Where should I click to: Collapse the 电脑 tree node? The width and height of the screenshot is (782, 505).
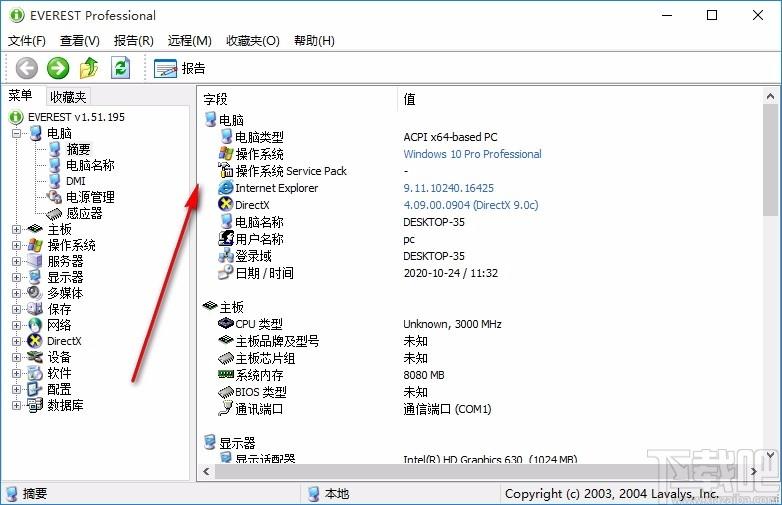pyautogui.click(x=16, y=133)
